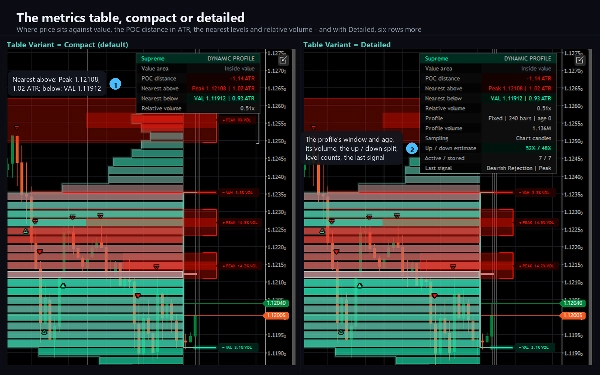Click 1.1240 on the Compact chart price axis
600x375 pixels.
tap(276, 177)
